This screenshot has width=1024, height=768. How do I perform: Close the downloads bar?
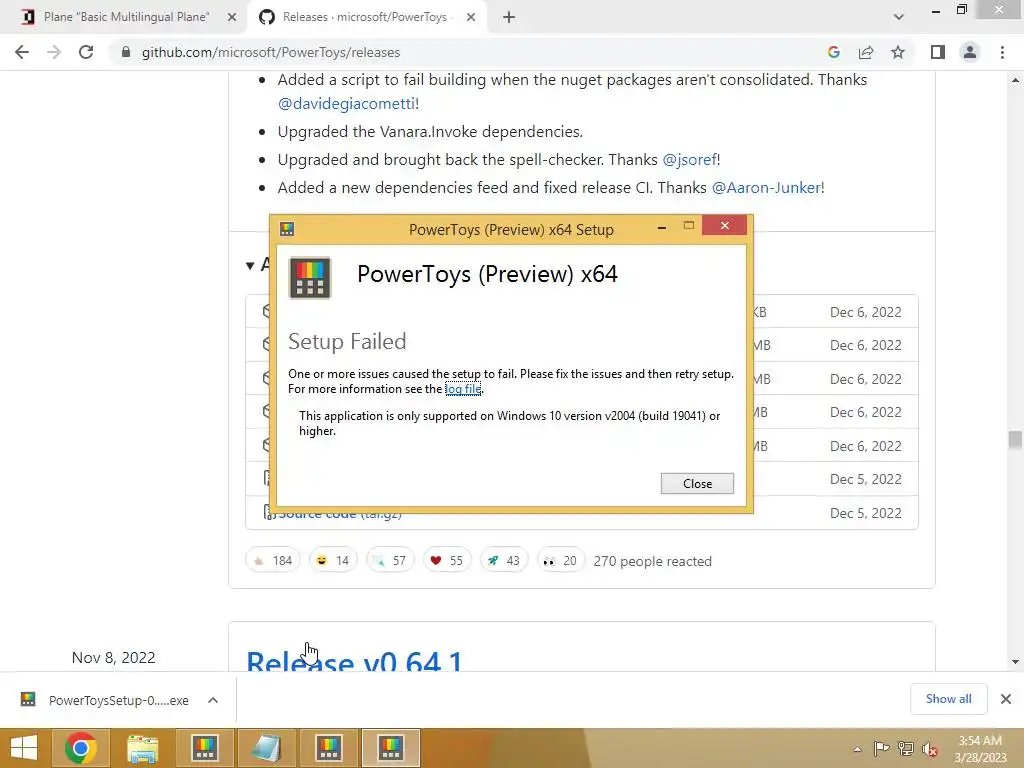[1006, 699]
